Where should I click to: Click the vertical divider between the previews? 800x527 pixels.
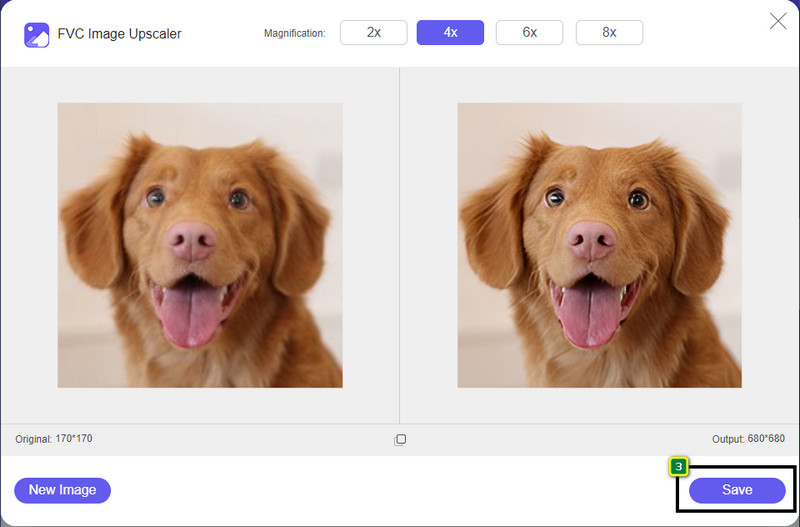[x=400, y=245]
